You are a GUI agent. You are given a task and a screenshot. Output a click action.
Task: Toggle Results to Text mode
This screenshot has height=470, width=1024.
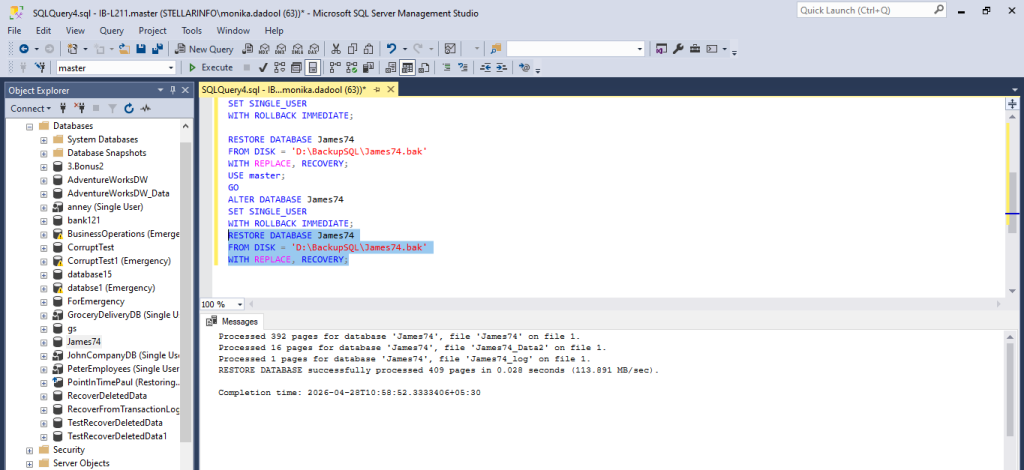tap(391, 67)
